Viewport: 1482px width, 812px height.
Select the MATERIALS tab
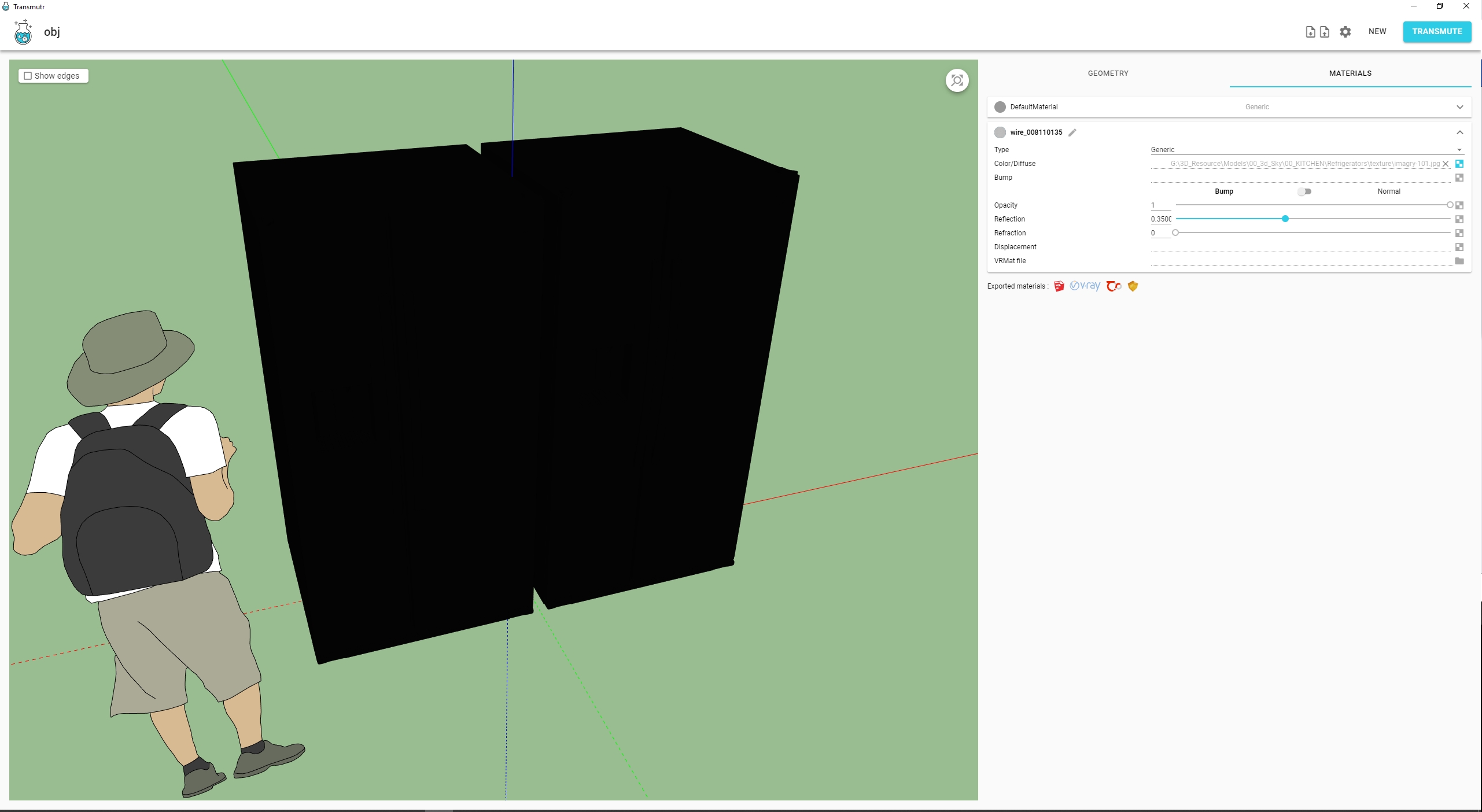click(1350, 73)
